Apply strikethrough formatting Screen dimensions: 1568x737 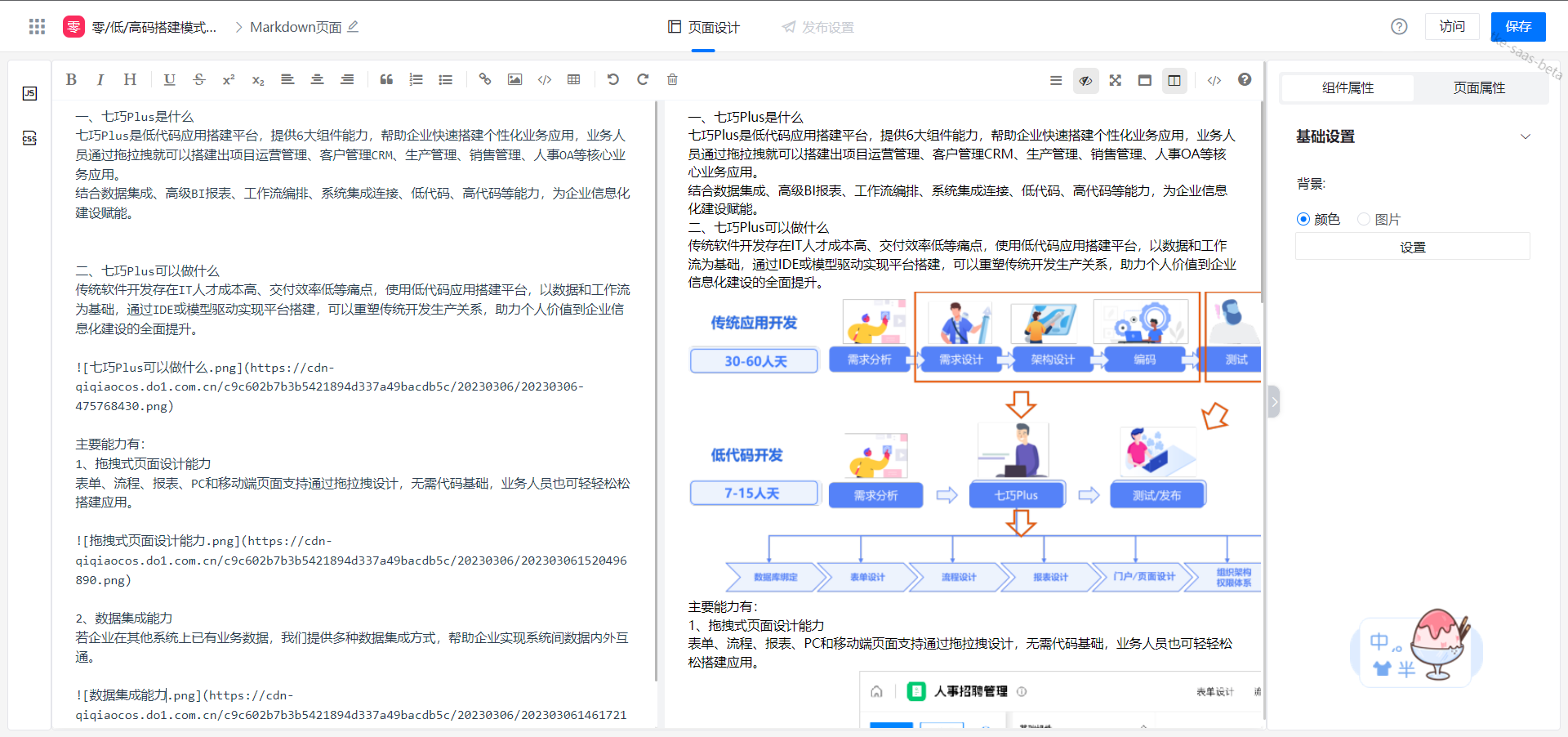click(199, 79)
